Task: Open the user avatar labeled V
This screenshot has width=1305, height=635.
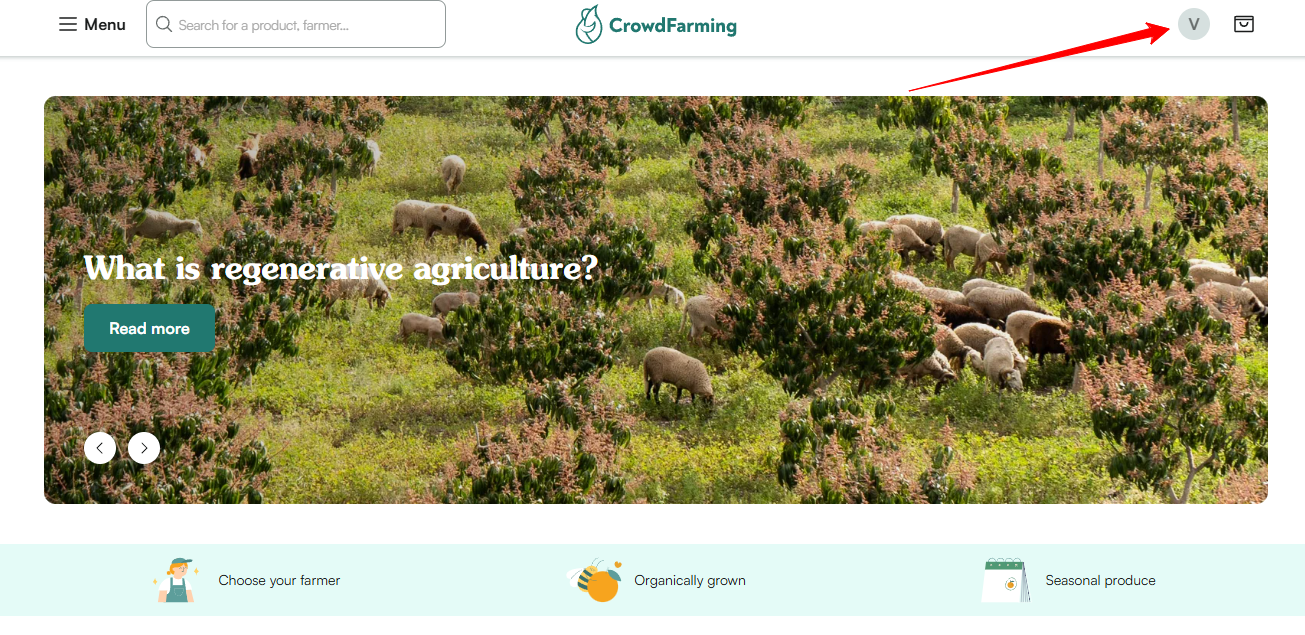Action: pyautogui.click(x=1194, y=24)
